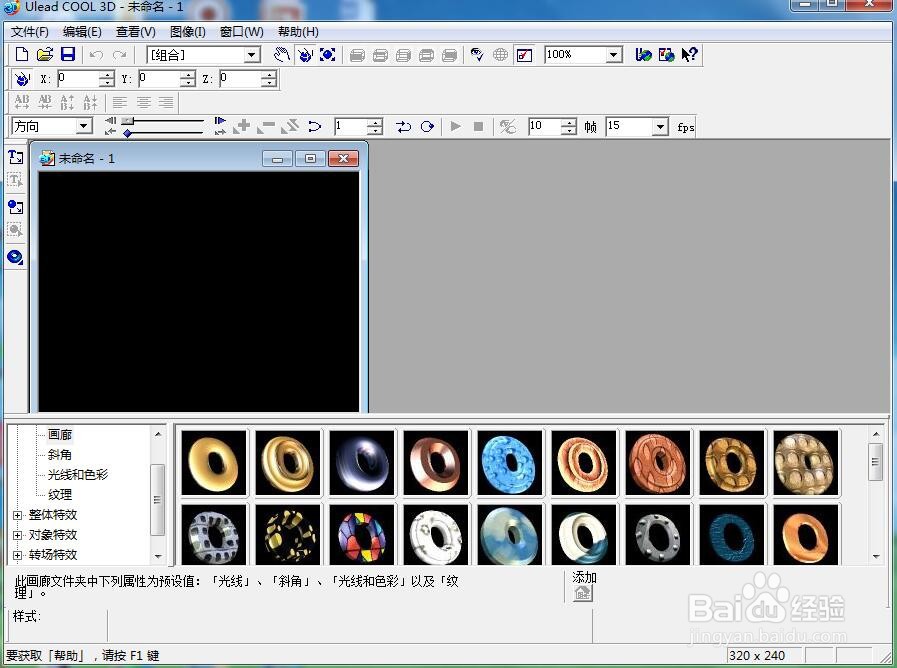Toggle the first face toolbar icon
This screenshot has height=668, width=897.
pos(357,55)
